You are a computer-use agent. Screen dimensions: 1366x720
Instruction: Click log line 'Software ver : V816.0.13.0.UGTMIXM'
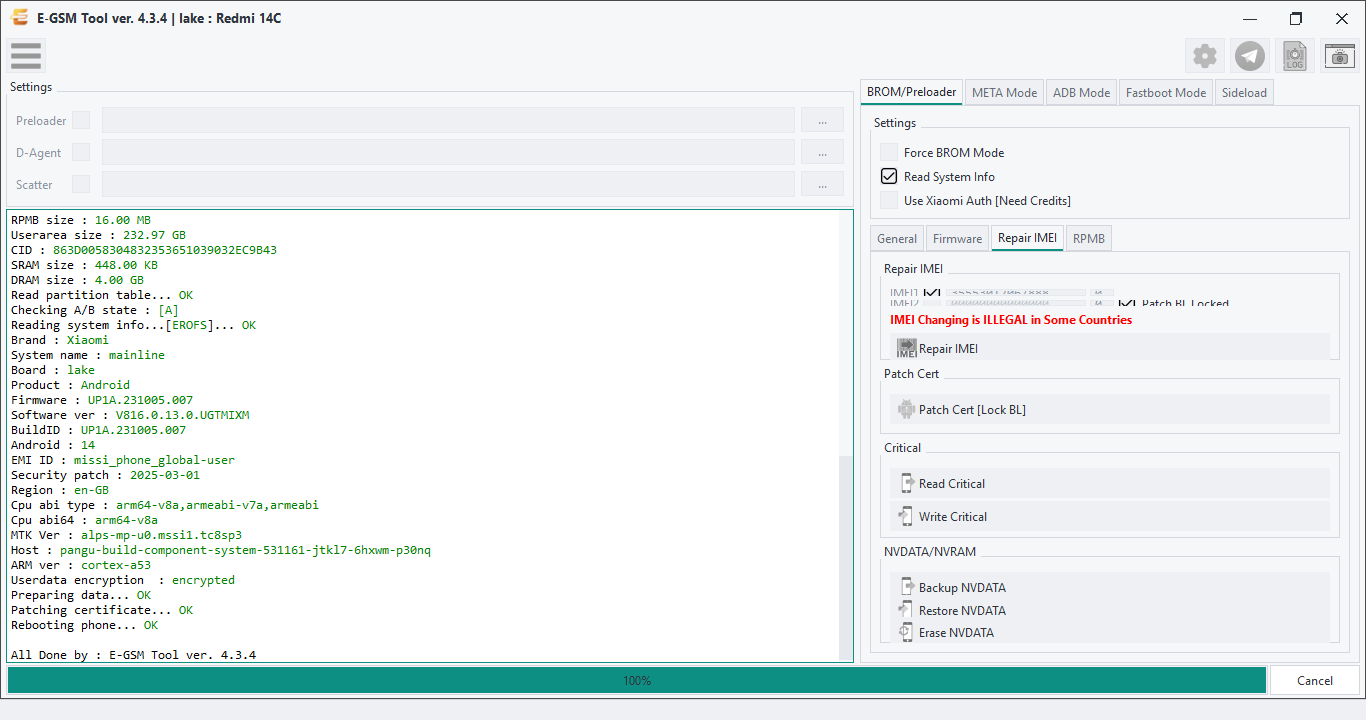click(130, 415)
